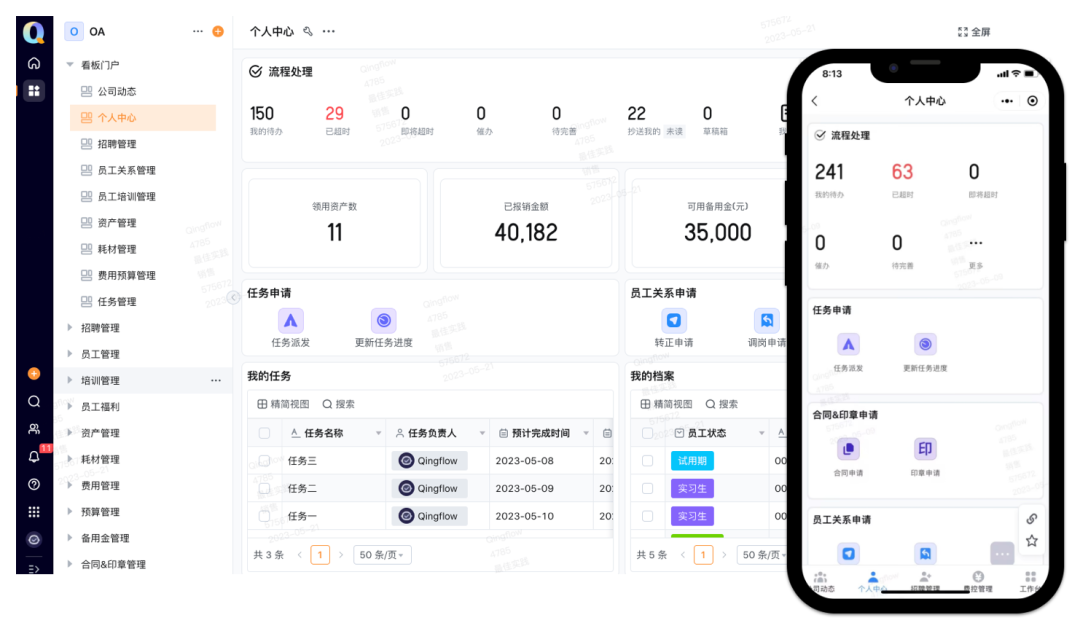Check the box for row 任务三
The image size is (1080, 631).
click(x=264, y=461)
